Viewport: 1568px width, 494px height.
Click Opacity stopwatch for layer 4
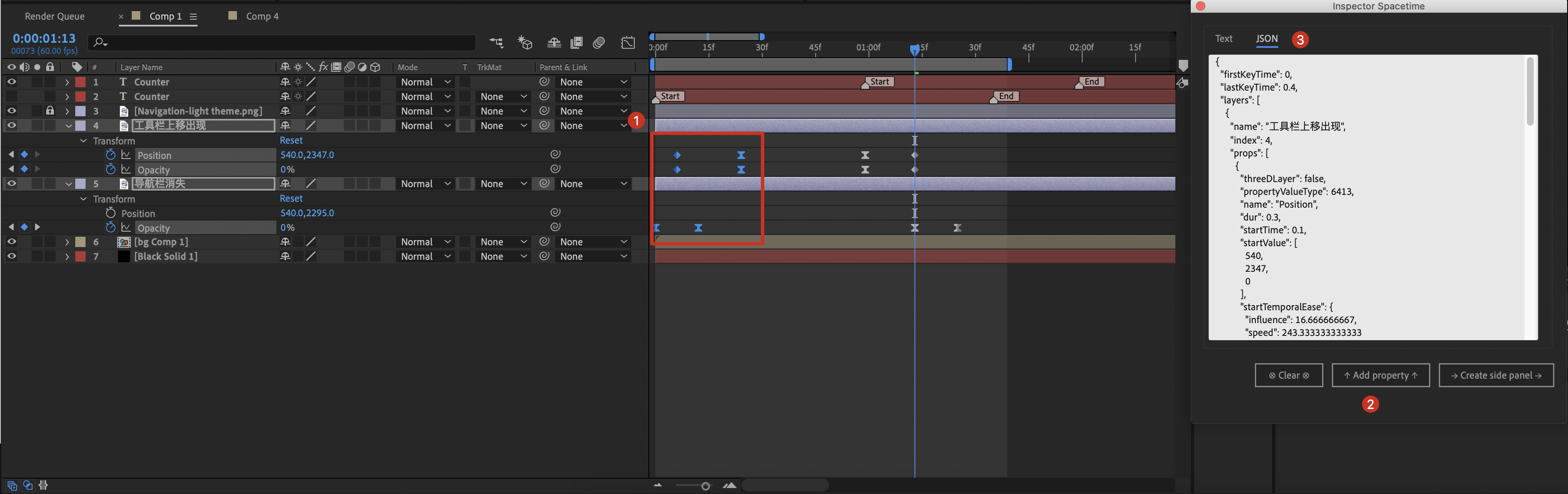click(x=110, y=169)
